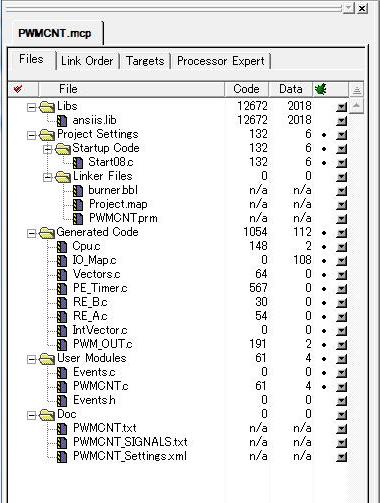Switch to the Link Order tab
Screen dimensions: 380x503
[87, 61]
